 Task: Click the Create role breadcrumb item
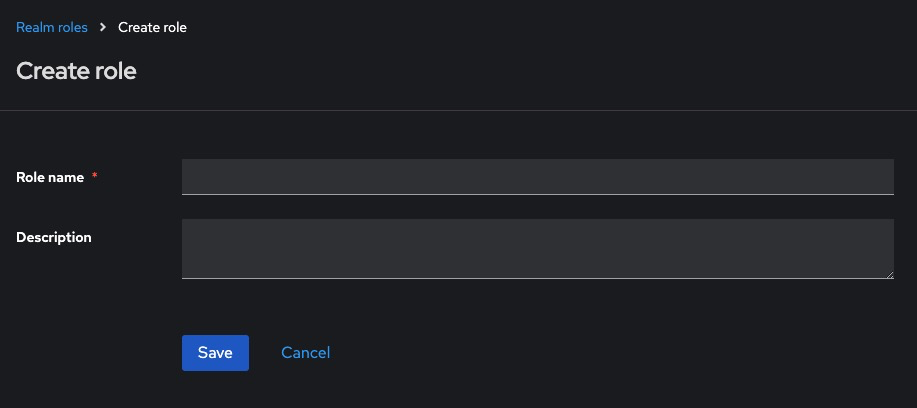[152, 27]
